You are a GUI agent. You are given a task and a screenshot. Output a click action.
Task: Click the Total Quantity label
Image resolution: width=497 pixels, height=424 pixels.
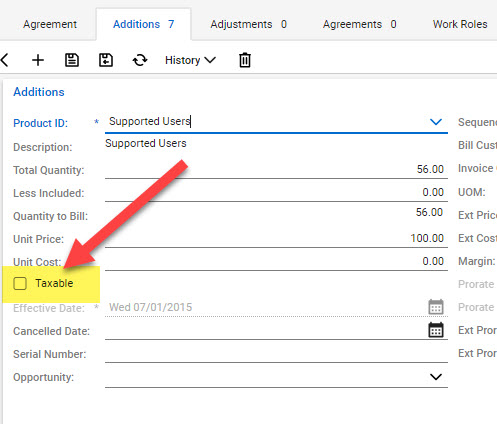pos(49,170)
